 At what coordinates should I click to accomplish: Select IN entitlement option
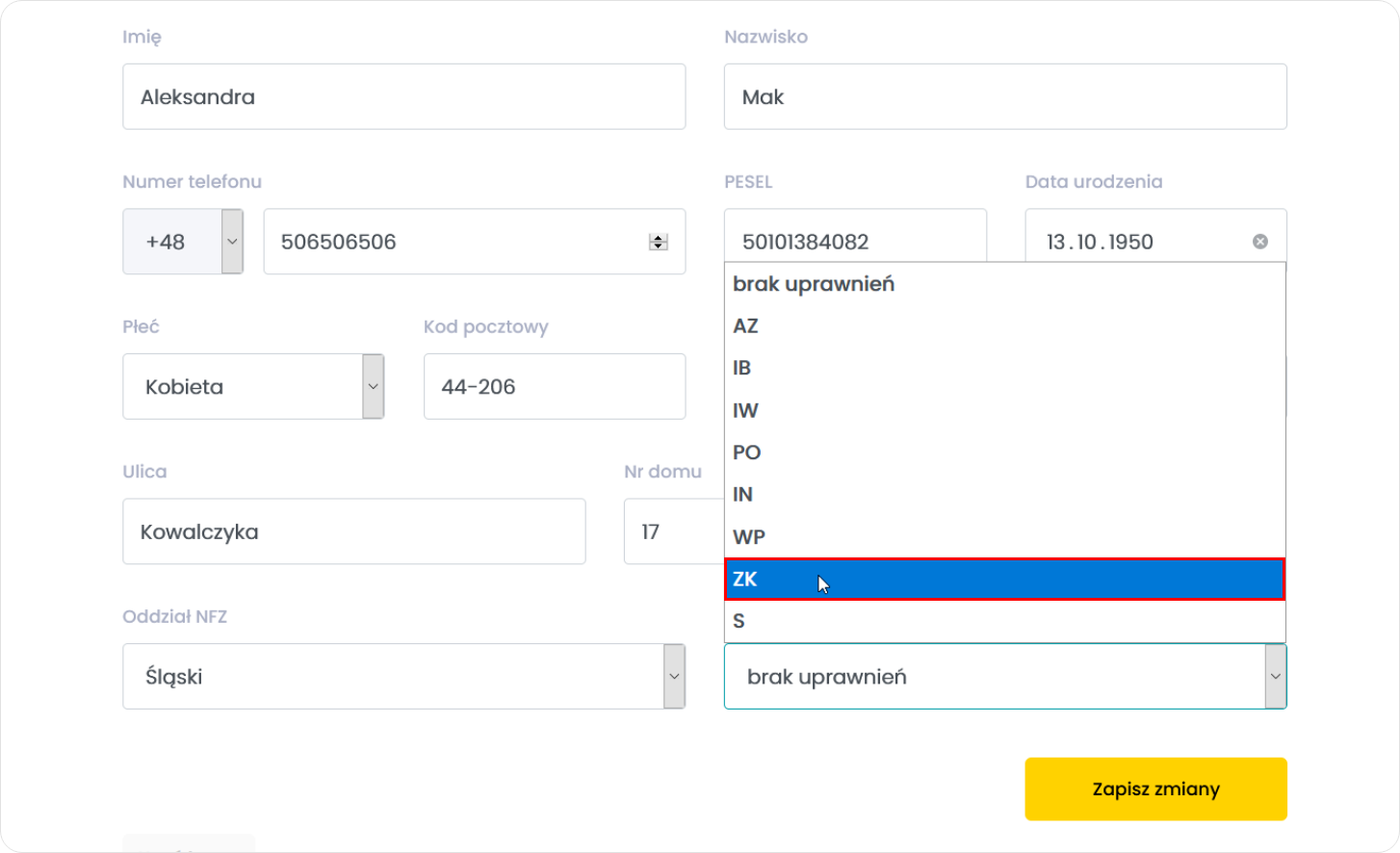[x=1004, y=494]
